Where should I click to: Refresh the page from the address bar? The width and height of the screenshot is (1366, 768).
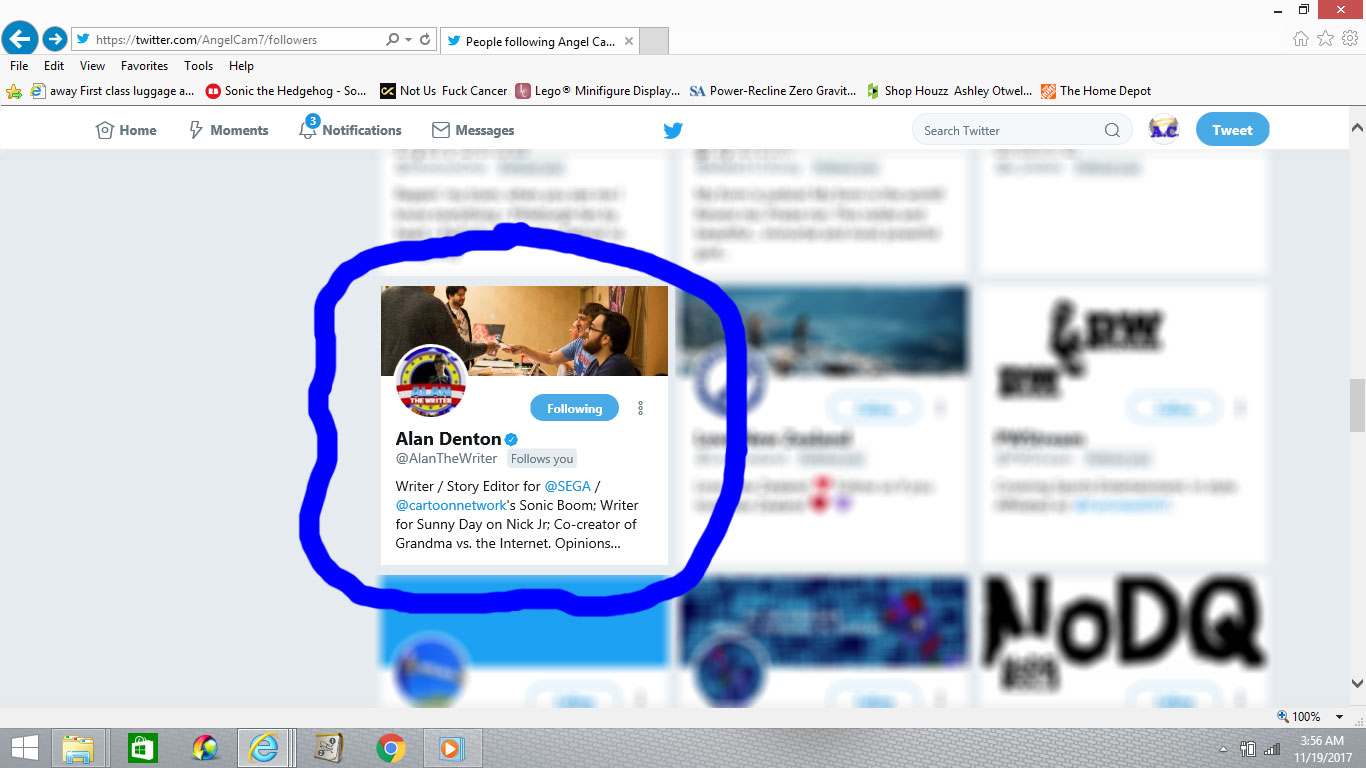pos(425,40)
